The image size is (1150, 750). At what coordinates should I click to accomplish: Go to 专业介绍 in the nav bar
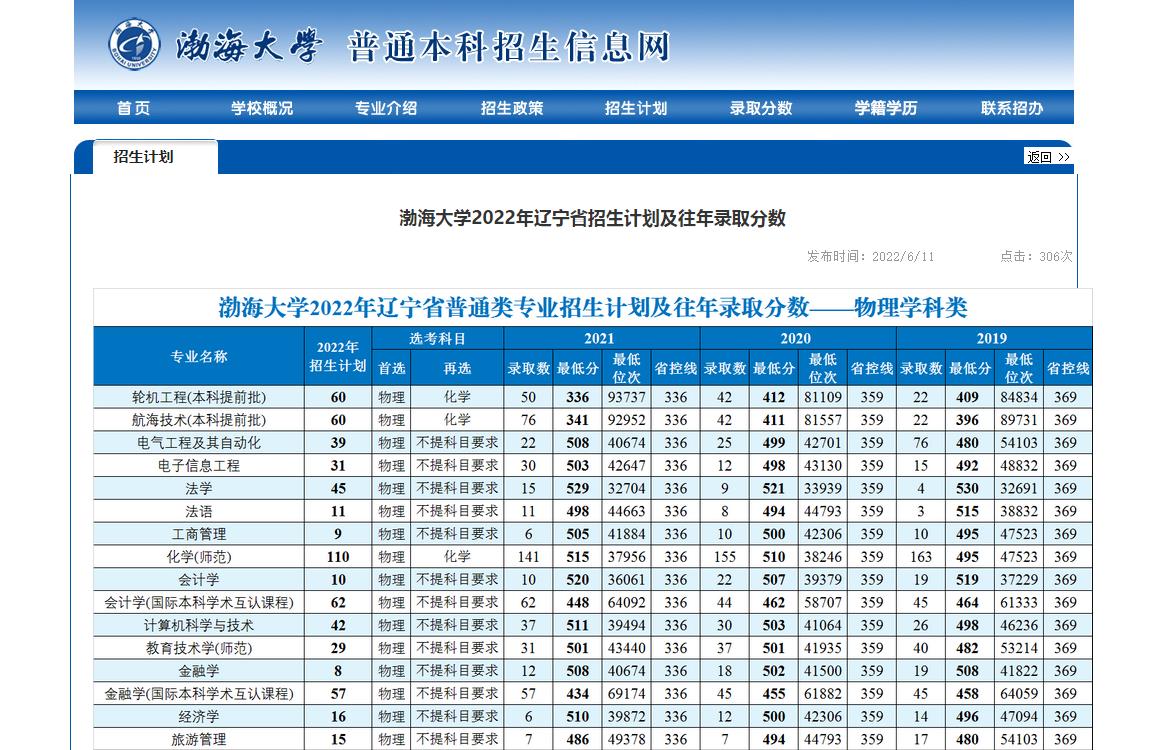386,108
